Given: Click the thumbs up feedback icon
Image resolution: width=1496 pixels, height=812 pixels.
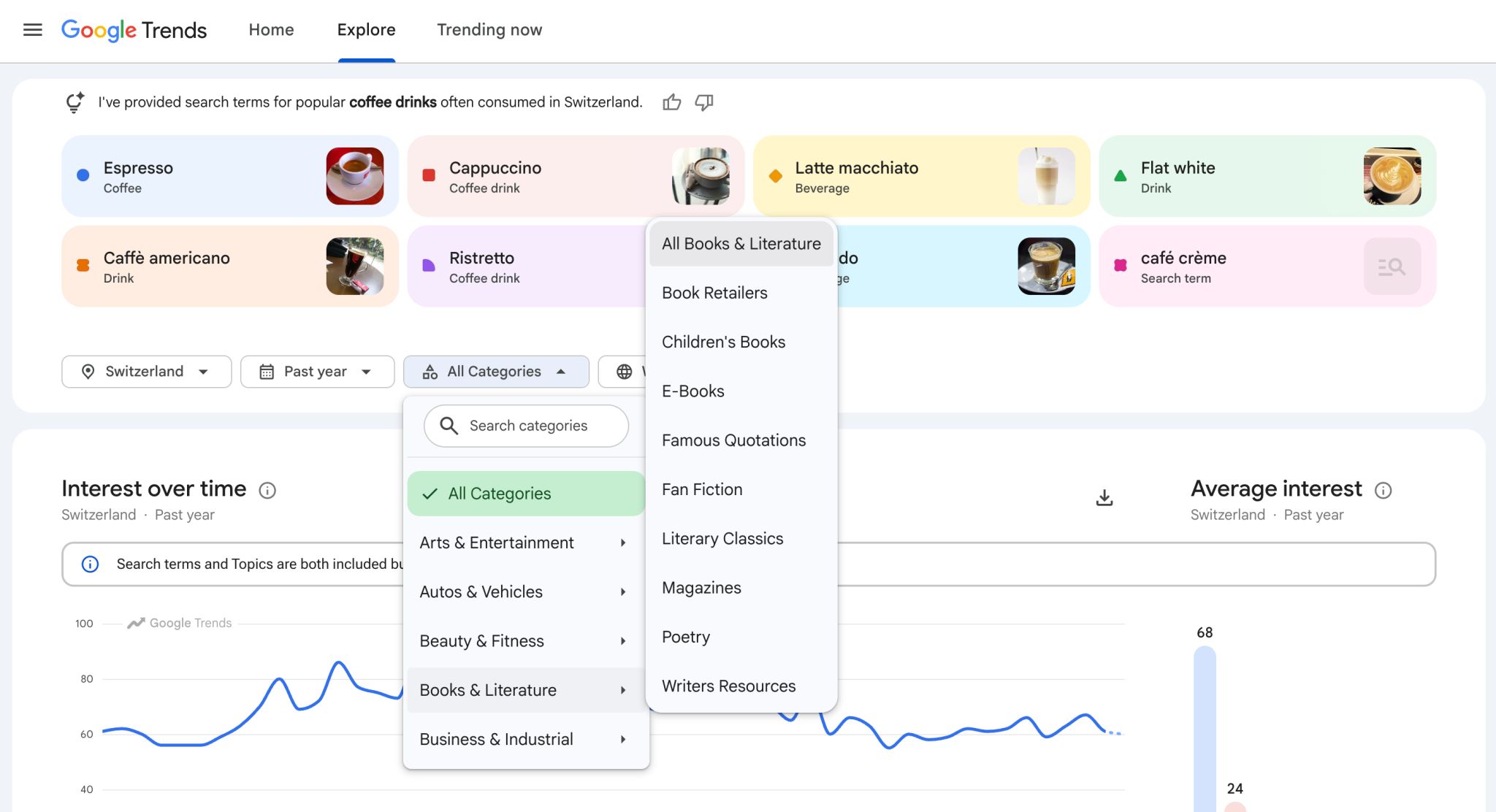Looking at the screenshot, I should pyautogui.click(x=672, y=102).
